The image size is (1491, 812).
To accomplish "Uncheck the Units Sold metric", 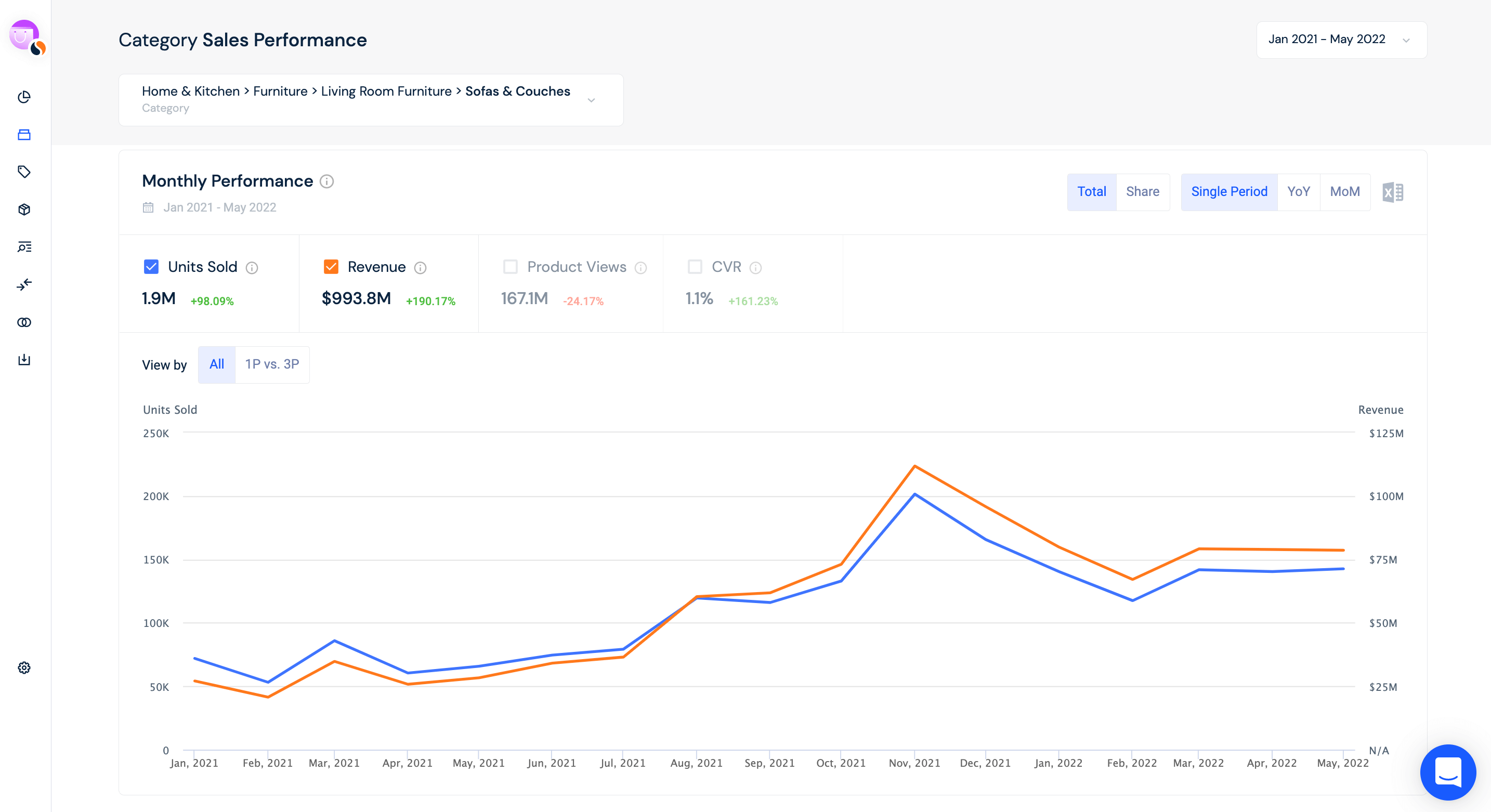I will (151, 267).
